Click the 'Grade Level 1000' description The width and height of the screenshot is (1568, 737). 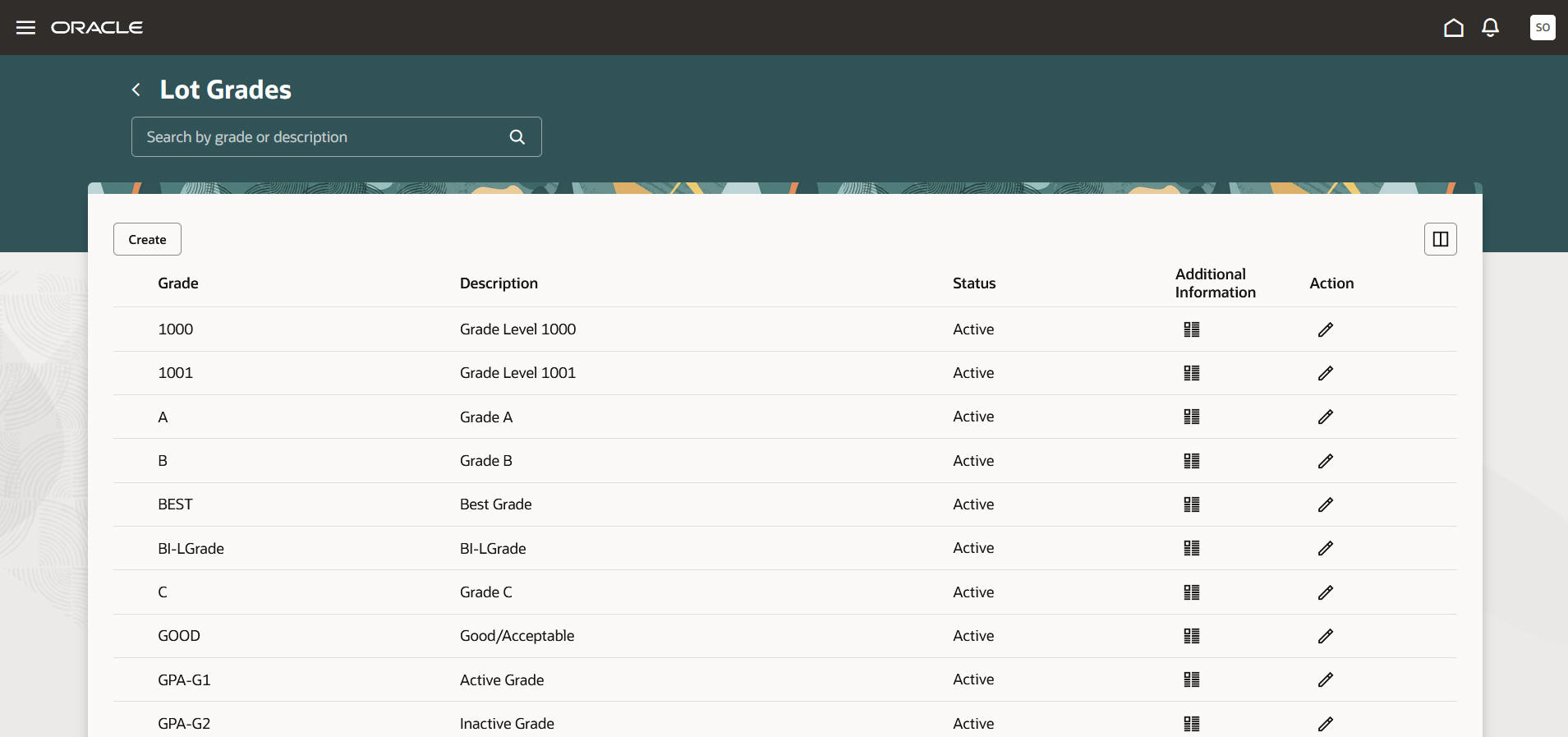coord(517,329)
